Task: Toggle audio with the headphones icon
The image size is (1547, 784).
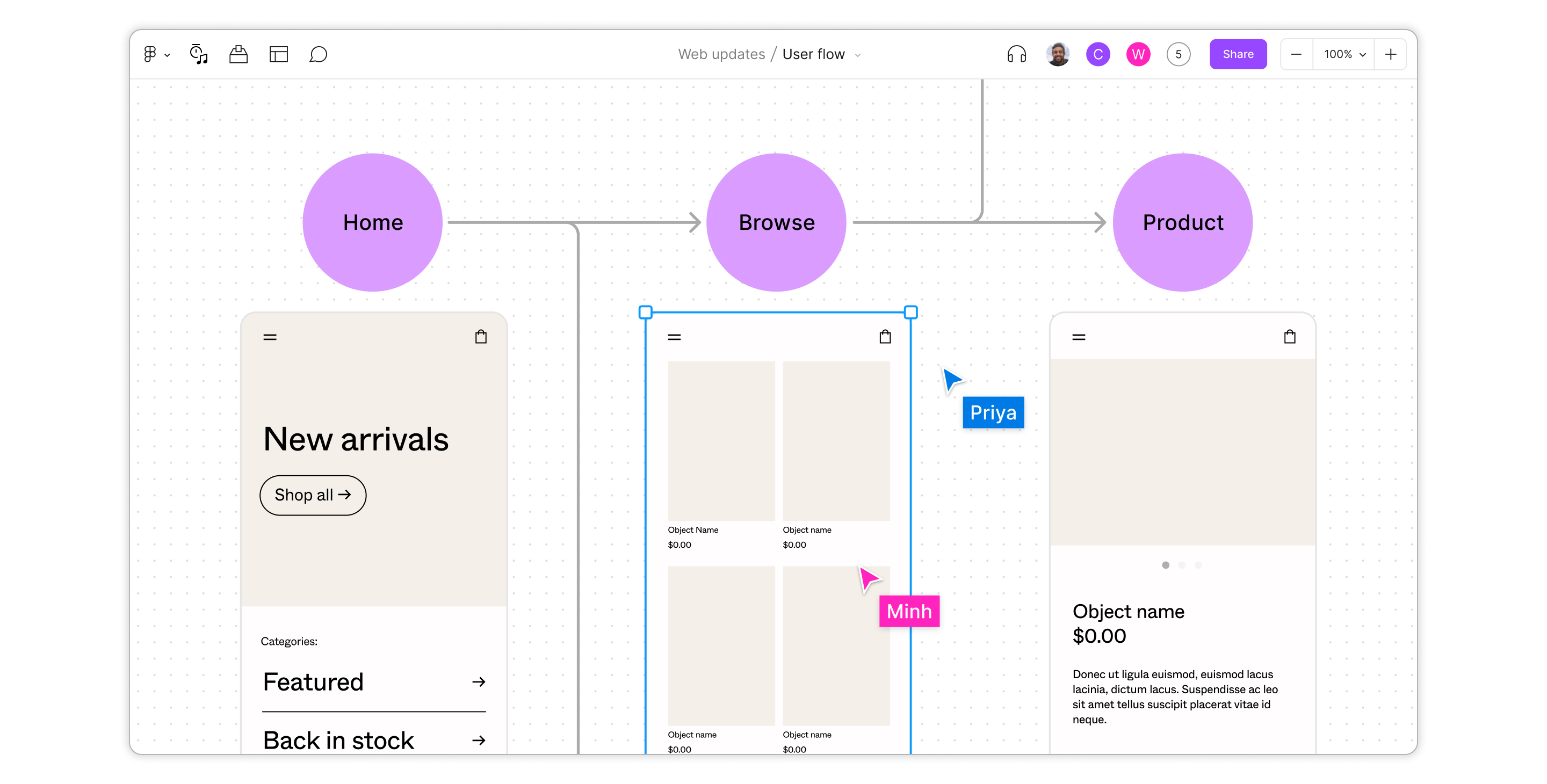Action: 1016,54
